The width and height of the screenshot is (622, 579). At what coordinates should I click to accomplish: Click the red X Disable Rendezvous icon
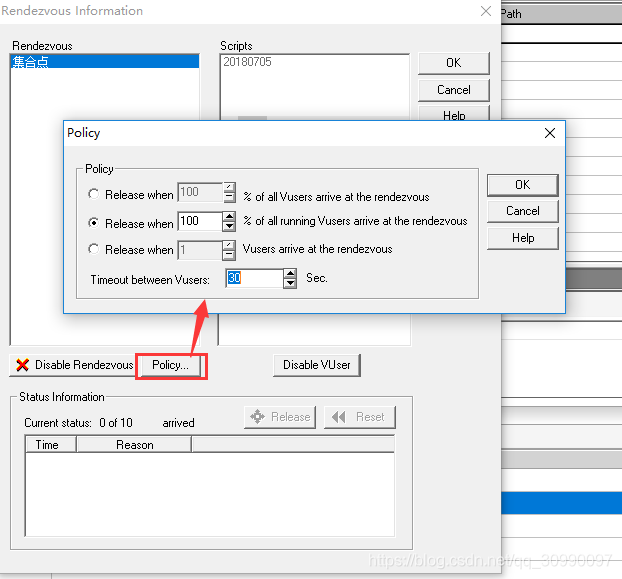[x=22, y=365]
